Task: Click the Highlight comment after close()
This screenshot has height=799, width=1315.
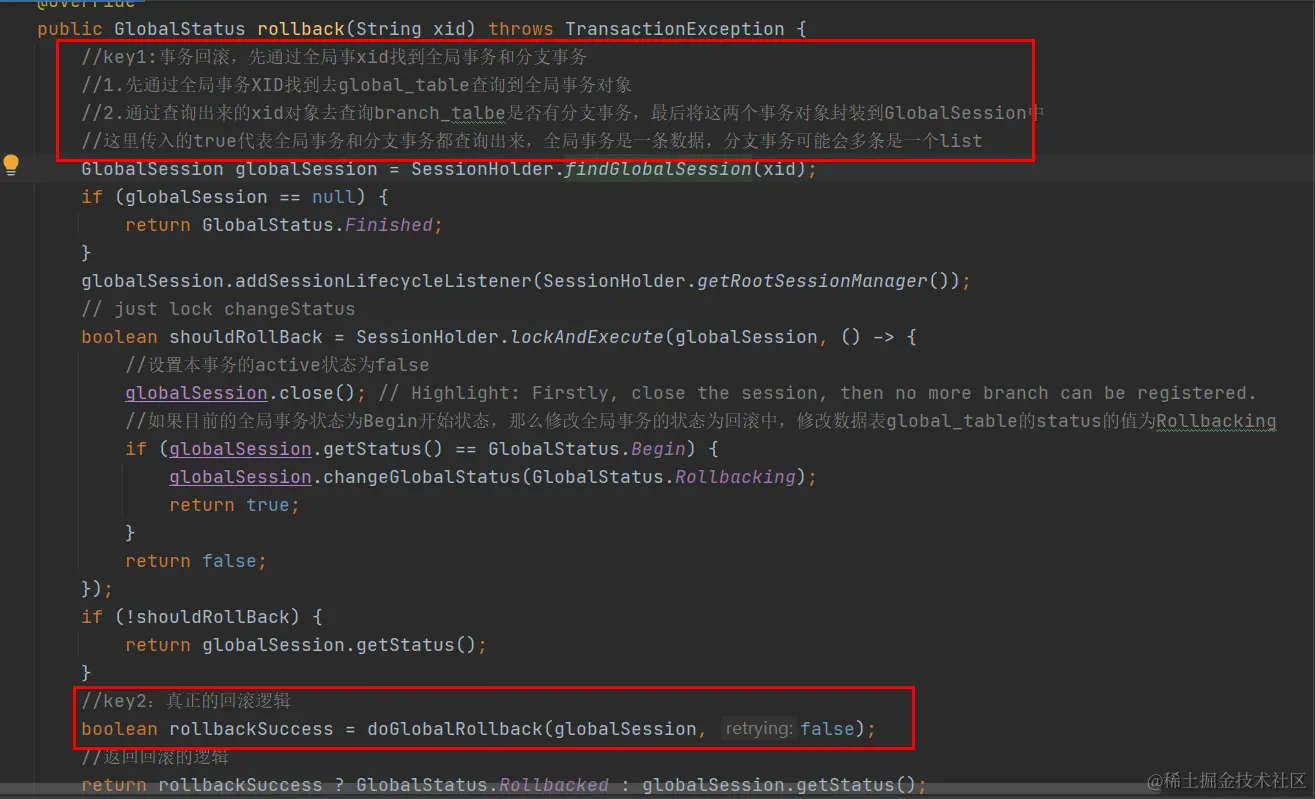Action: click(x=817, y=393)
